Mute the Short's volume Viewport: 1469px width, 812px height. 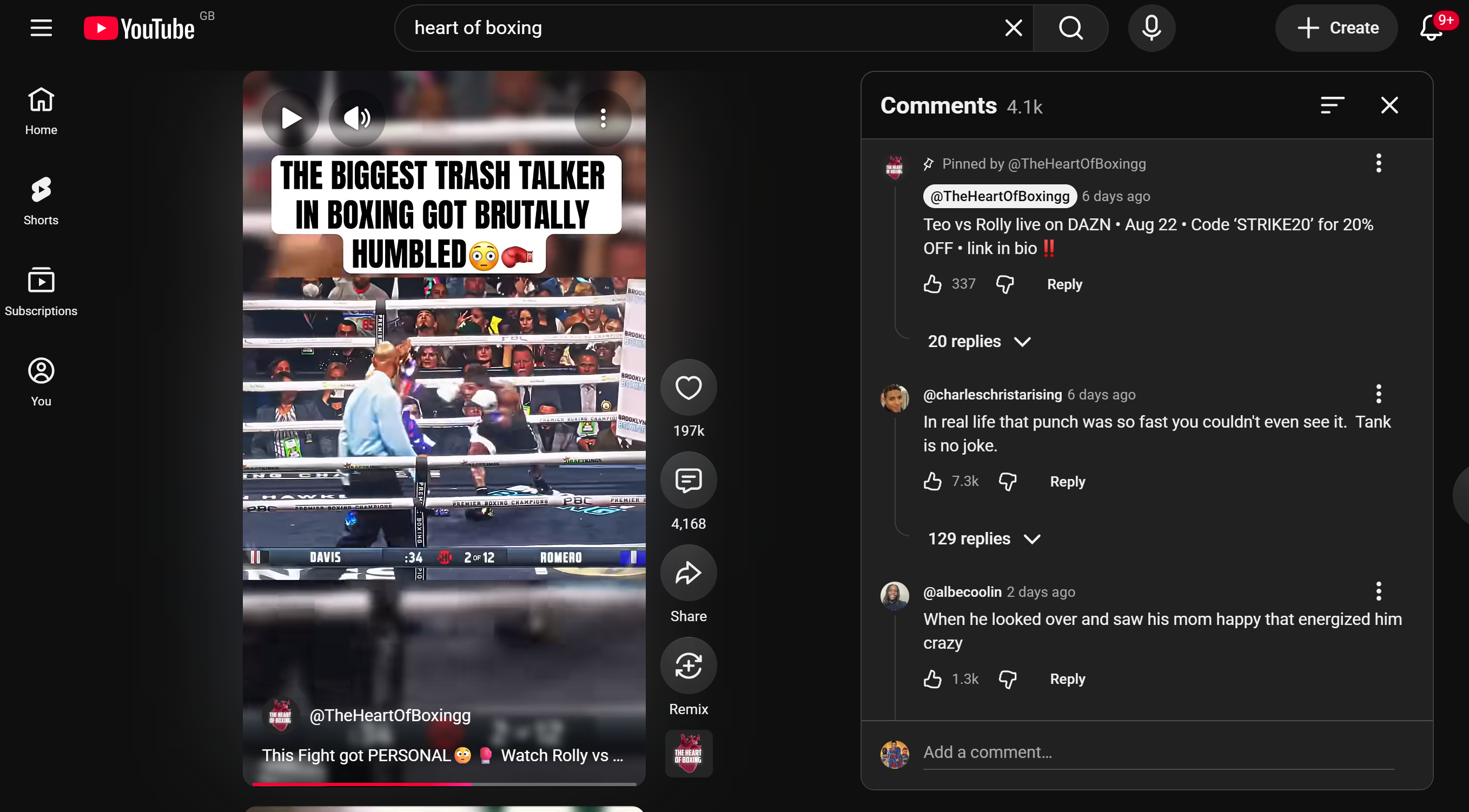pos(357,118)
